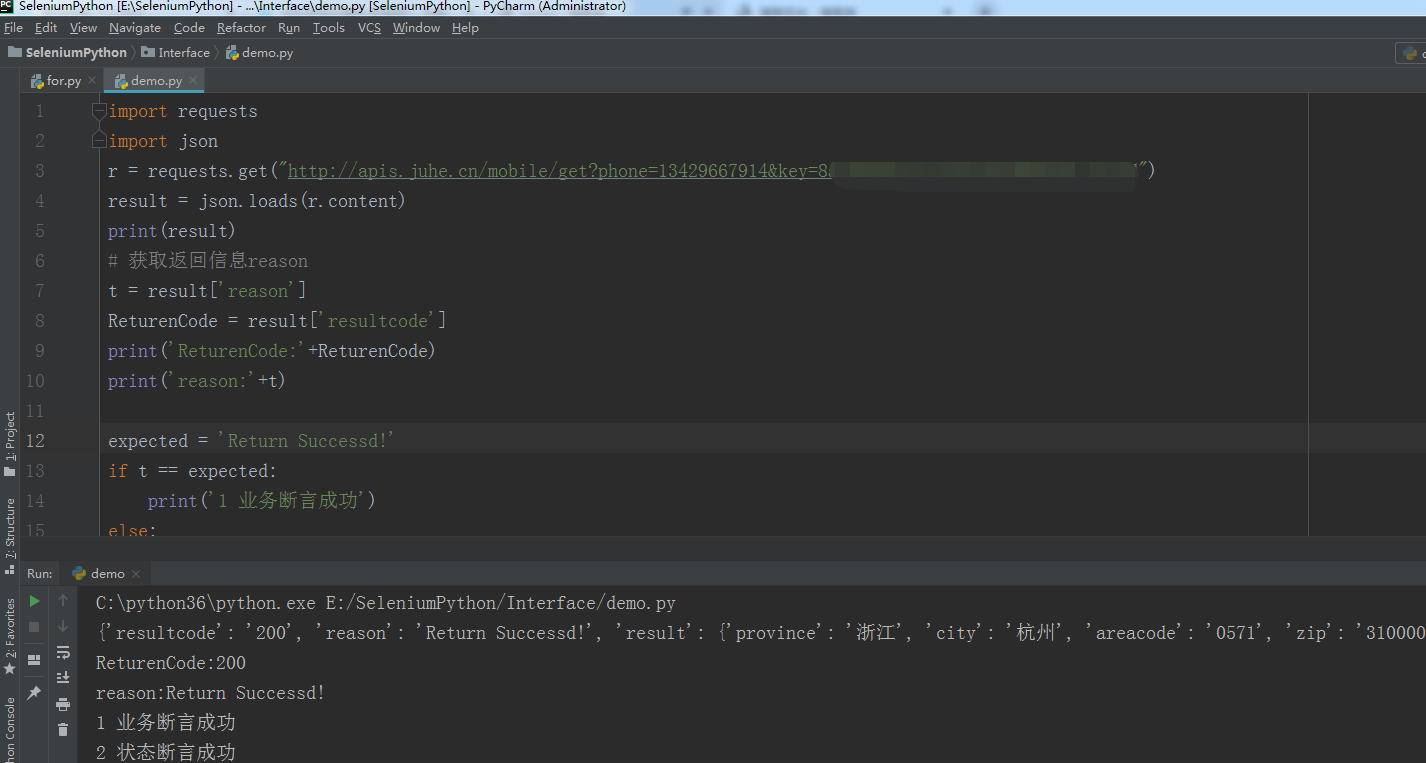Open the Refactor menu

[241, 28]
